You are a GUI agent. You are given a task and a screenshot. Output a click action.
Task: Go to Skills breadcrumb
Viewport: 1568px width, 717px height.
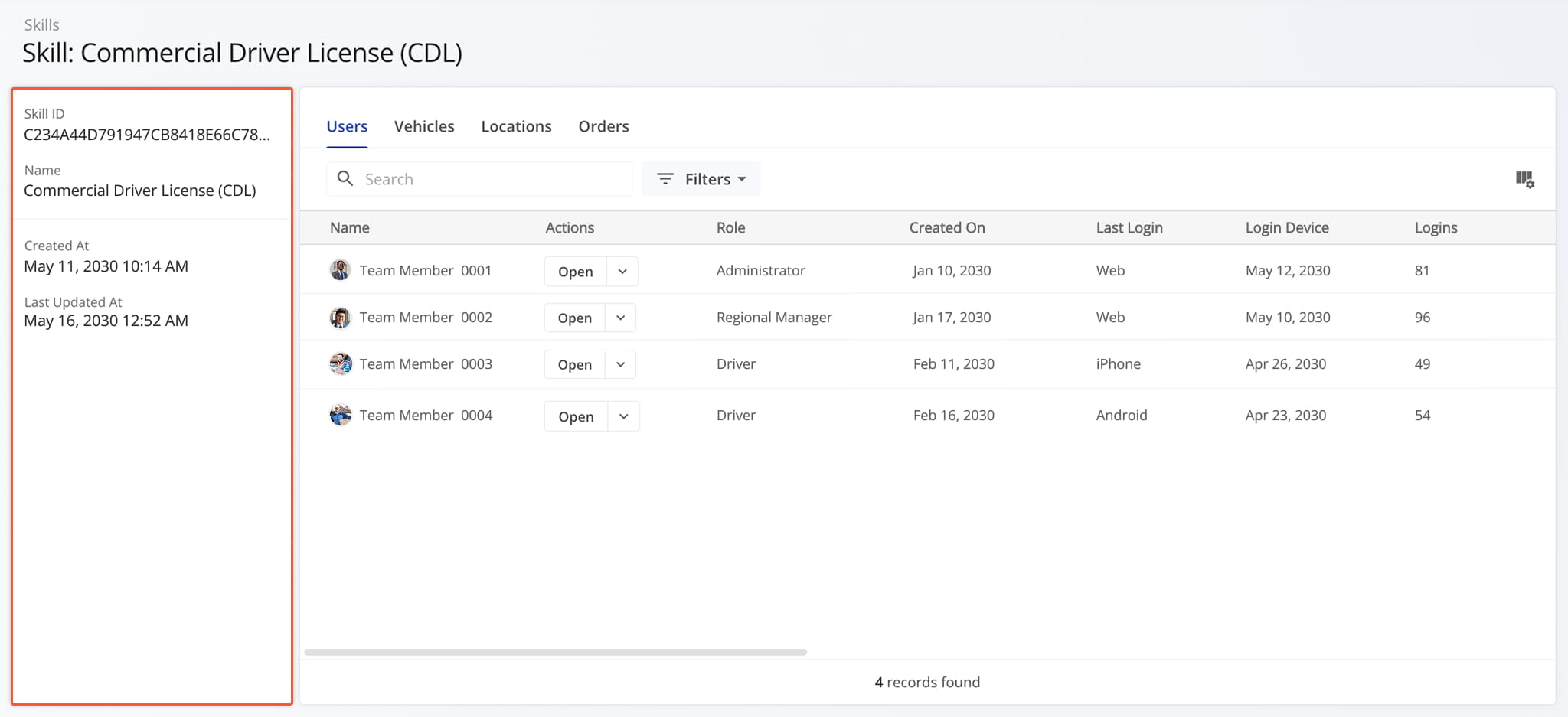click(41, 24)
